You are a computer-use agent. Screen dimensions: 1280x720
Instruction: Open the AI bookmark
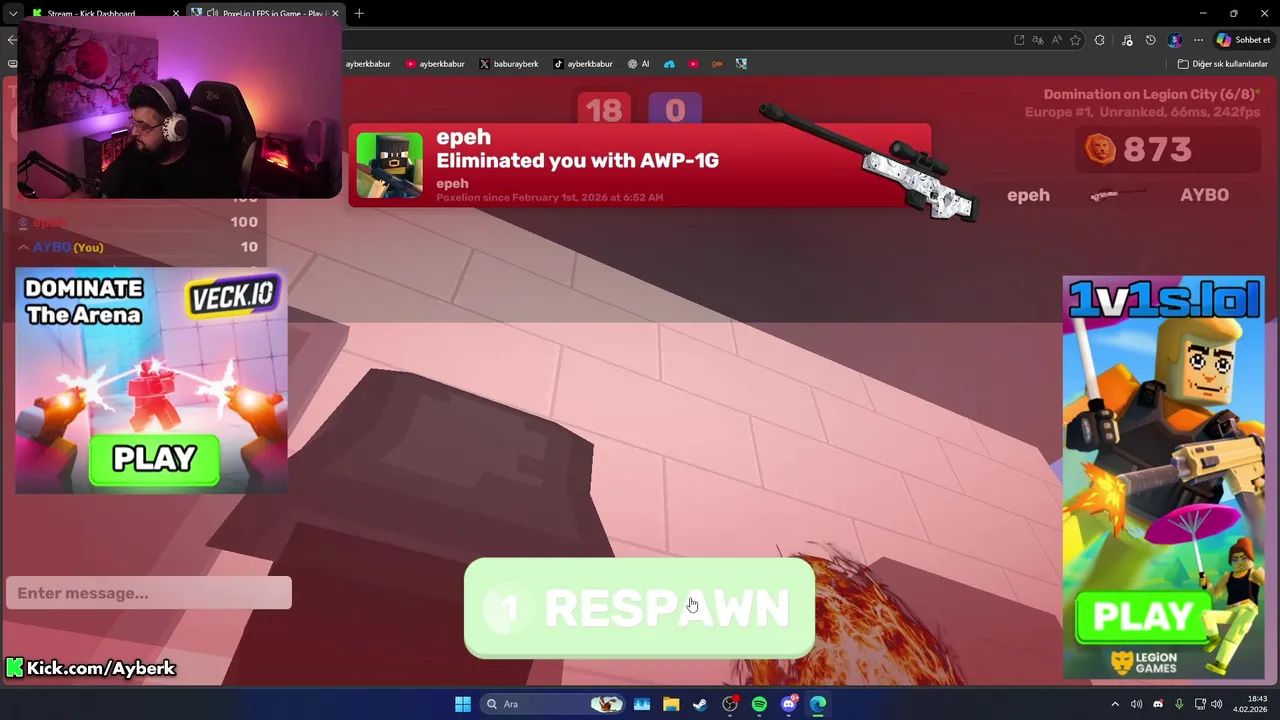click(x=638, y=64)
